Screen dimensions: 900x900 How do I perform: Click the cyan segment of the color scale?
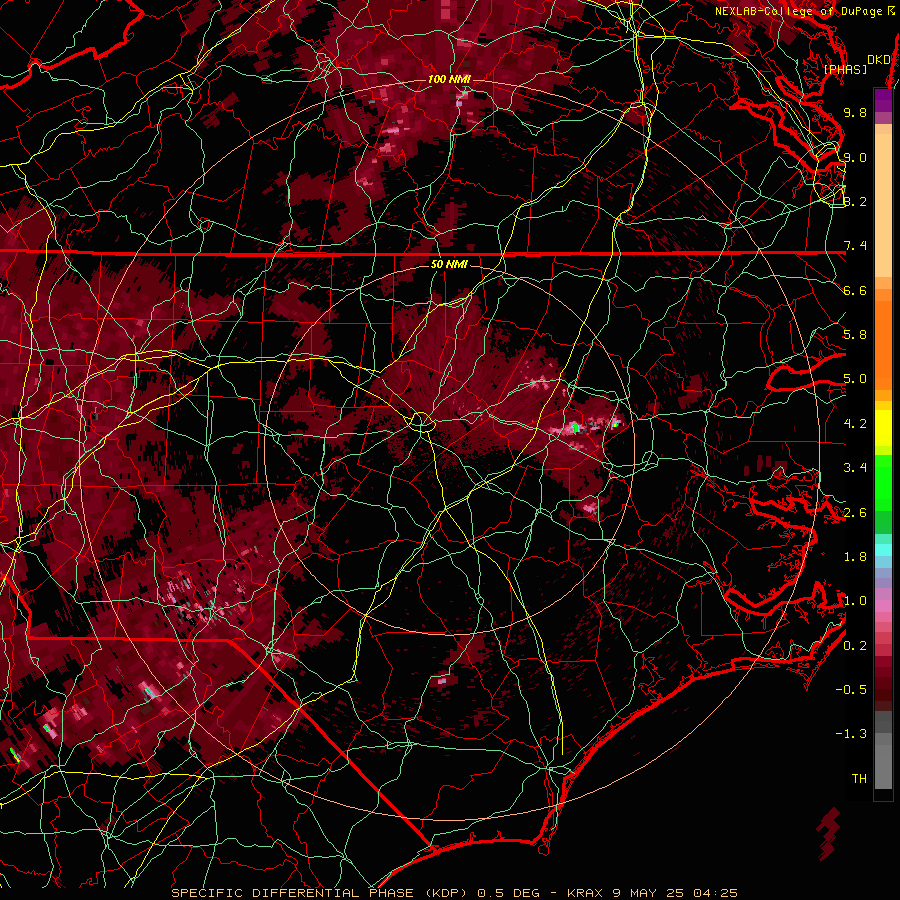click(883, 550)
